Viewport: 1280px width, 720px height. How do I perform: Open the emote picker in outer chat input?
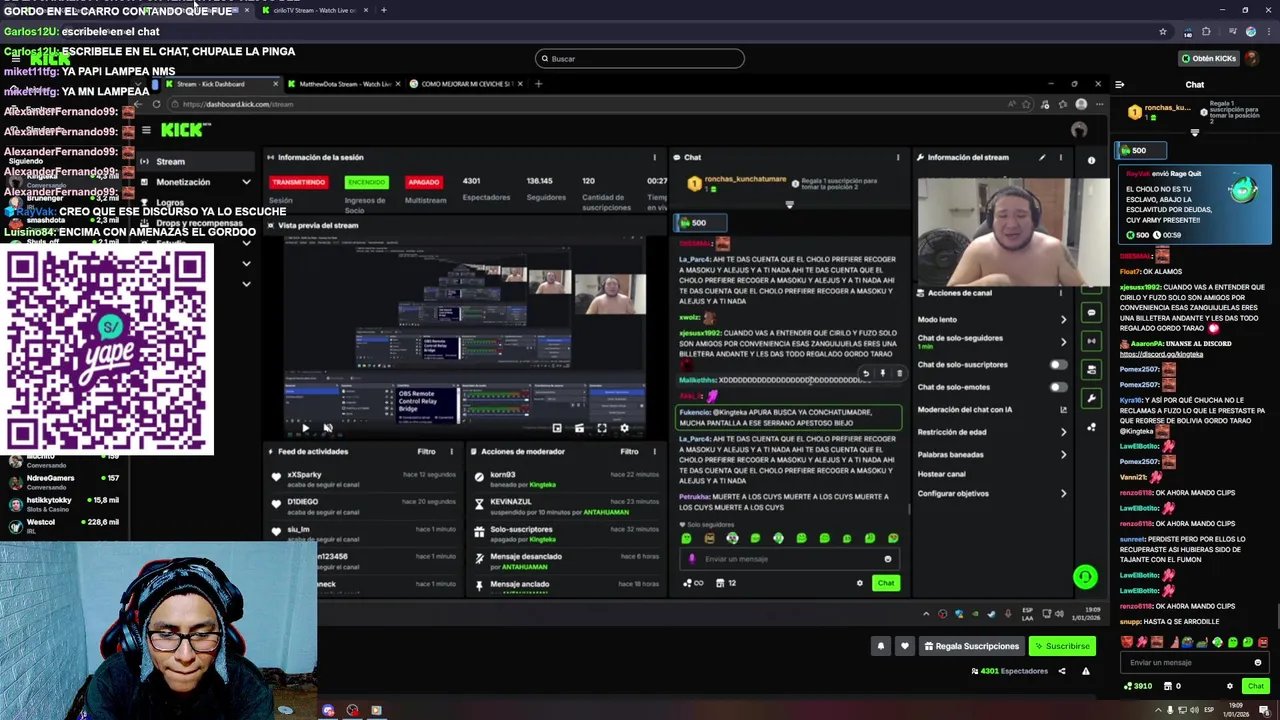coord(1258,662)
